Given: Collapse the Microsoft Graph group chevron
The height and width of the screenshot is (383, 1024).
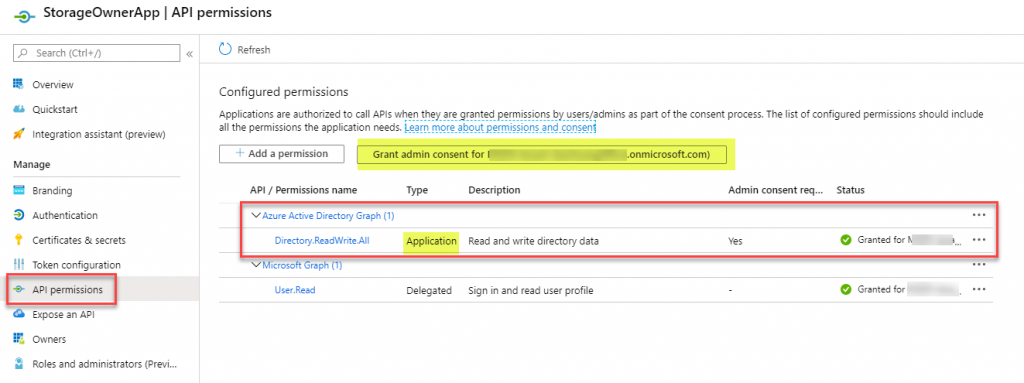Looking at the screenshot, I should click(256, 265).
